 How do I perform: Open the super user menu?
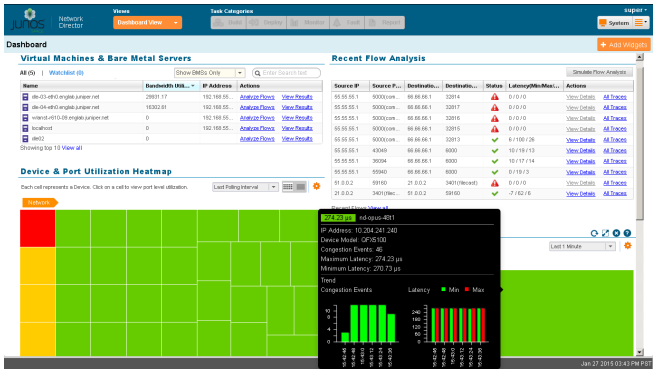click(636, 10)
